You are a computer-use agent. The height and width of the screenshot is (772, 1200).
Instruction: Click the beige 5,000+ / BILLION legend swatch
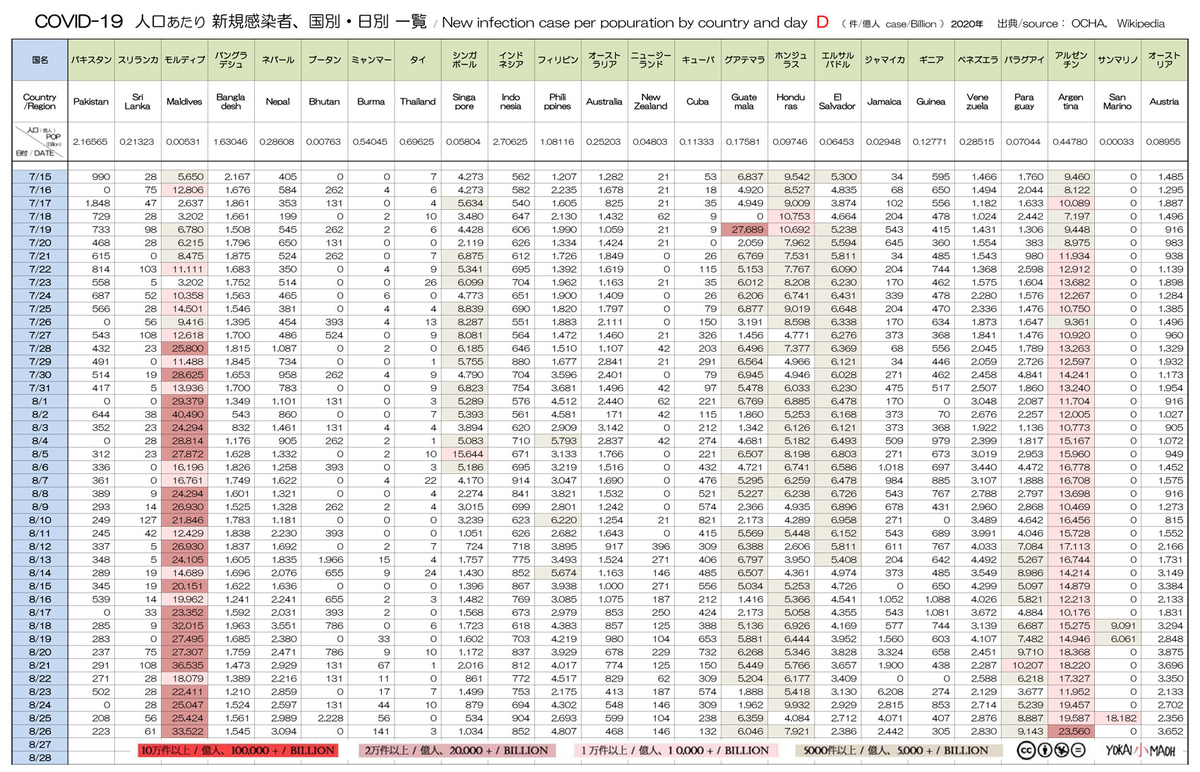897,750
